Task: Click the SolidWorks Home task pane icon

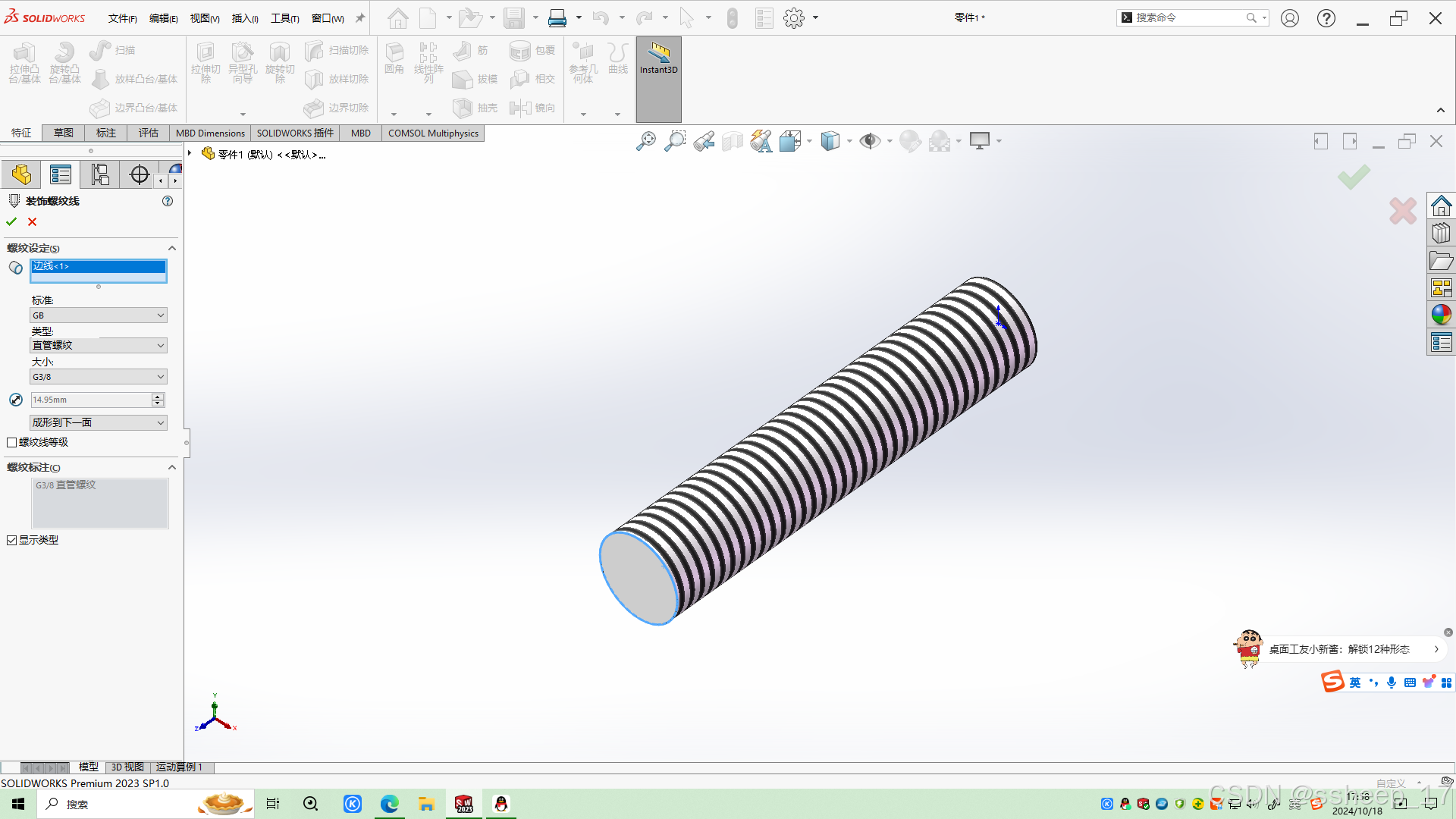Action: pos(1441,206)
